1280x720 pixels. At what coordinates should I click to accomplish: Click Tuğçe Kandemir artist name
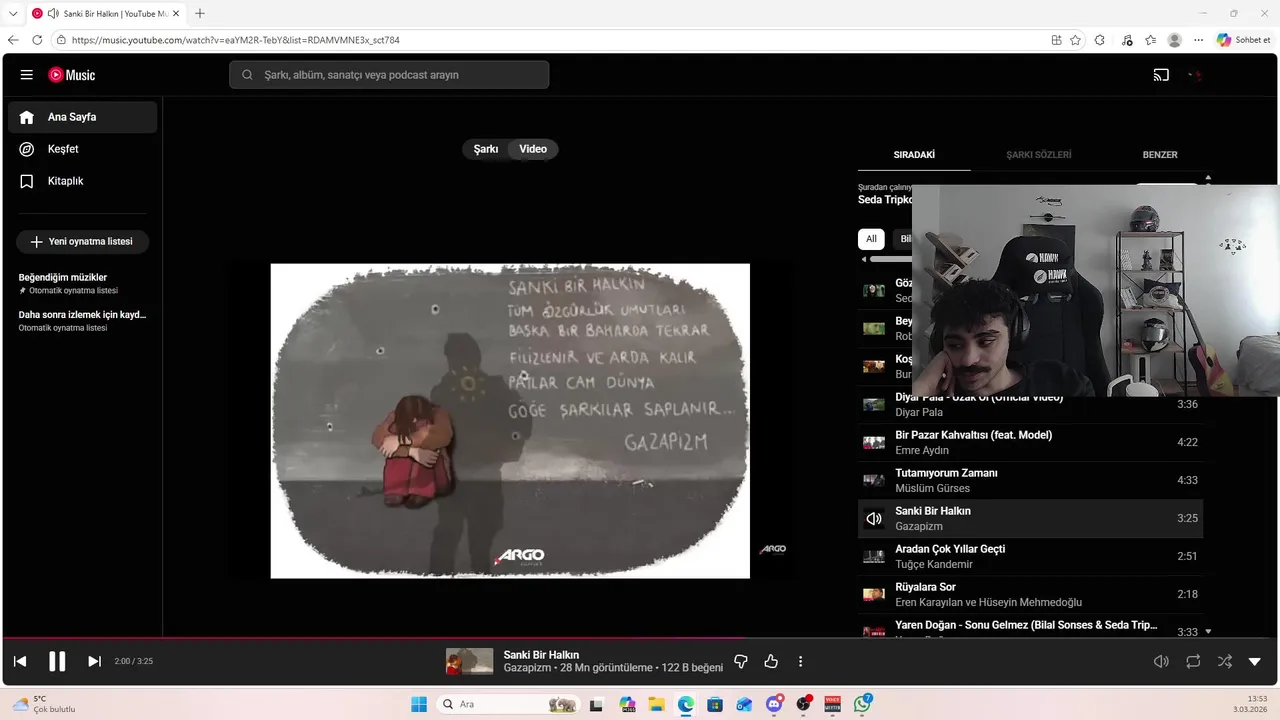pos(934,564)
